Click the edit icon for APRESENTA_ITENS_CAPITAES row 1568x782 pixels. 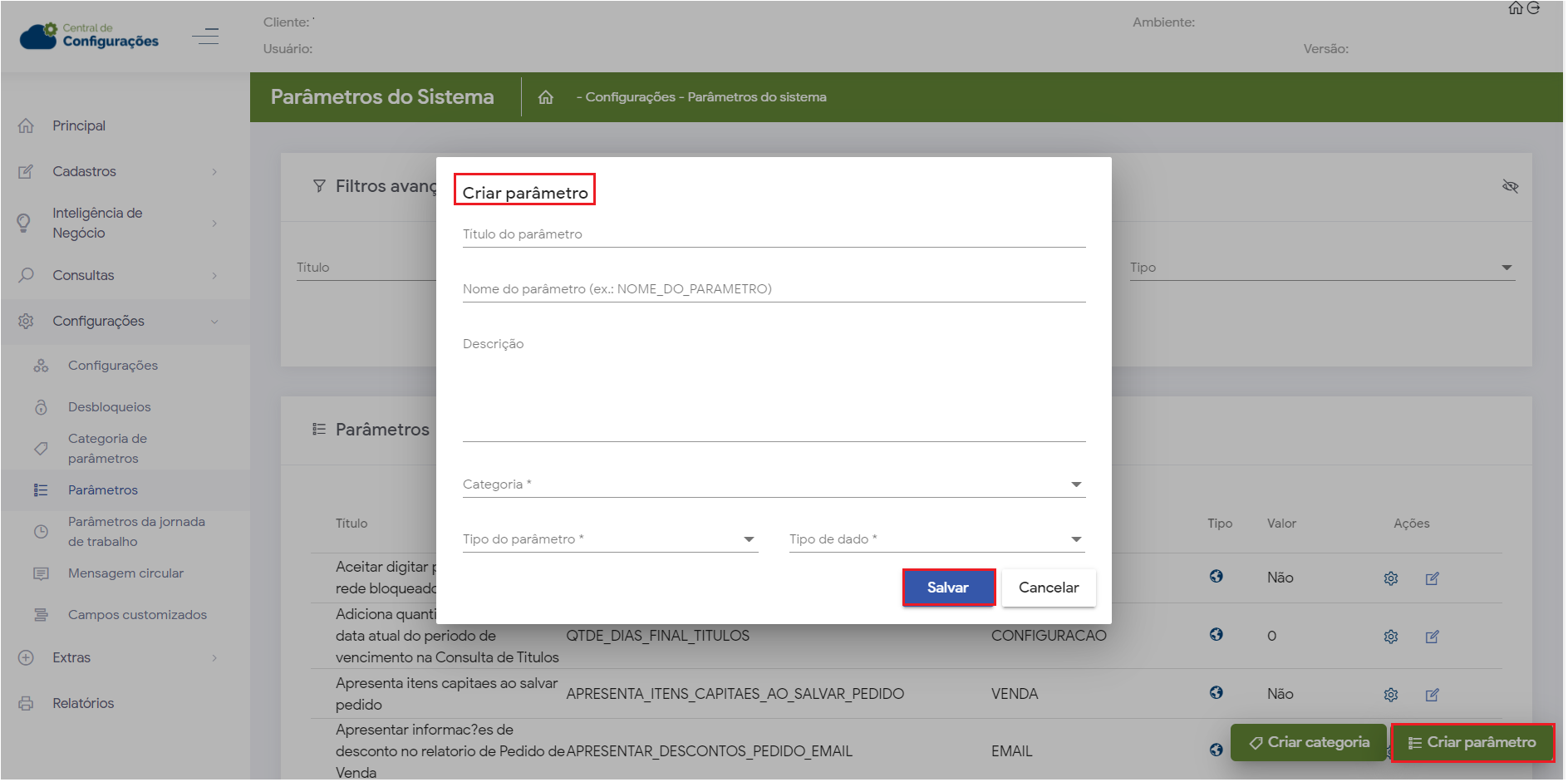[x=1432, y=695]
